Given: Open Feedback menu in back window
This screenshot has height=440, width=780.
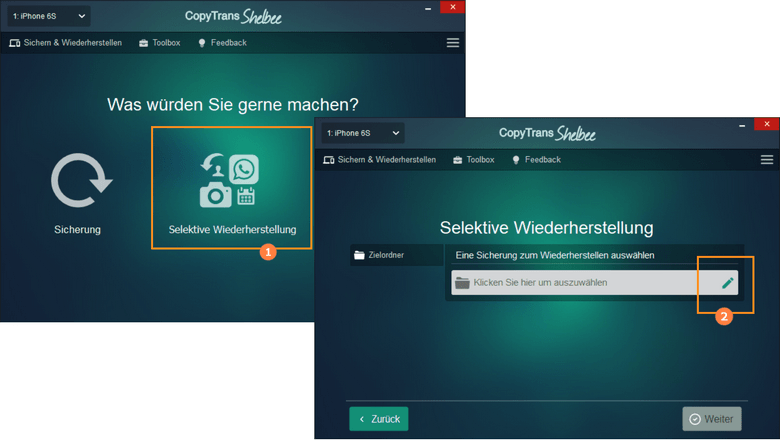Looking at the screenshot, I should coord(222,43).
